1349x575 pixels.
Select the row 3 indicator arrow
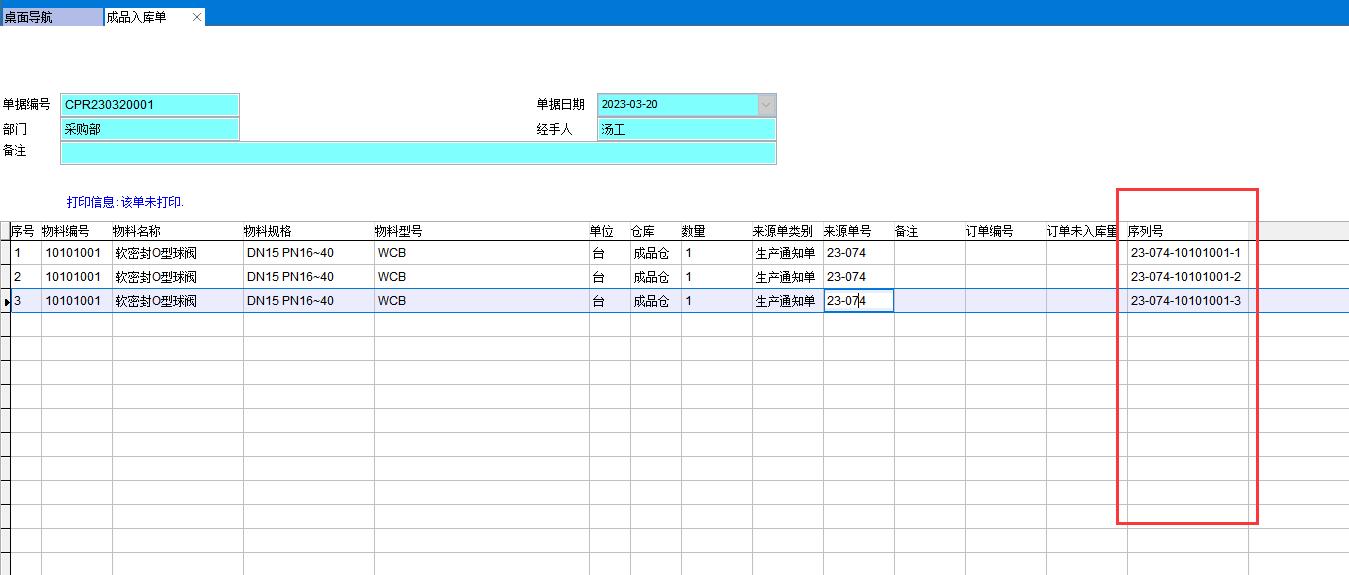tap(6, 301)
